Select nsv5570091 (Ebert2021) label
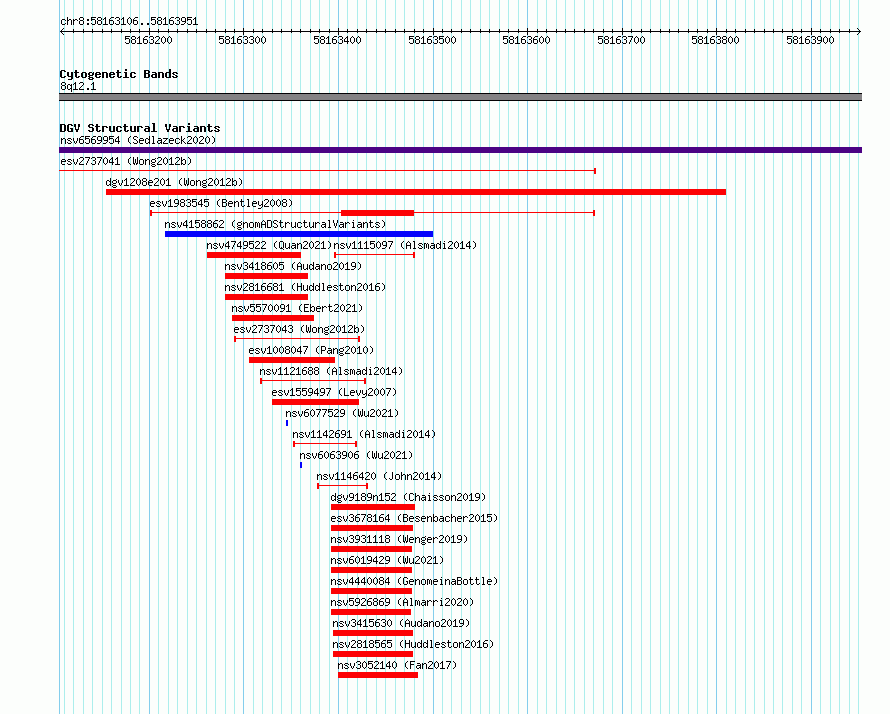890x714 pixels. (x=297, y=308)
